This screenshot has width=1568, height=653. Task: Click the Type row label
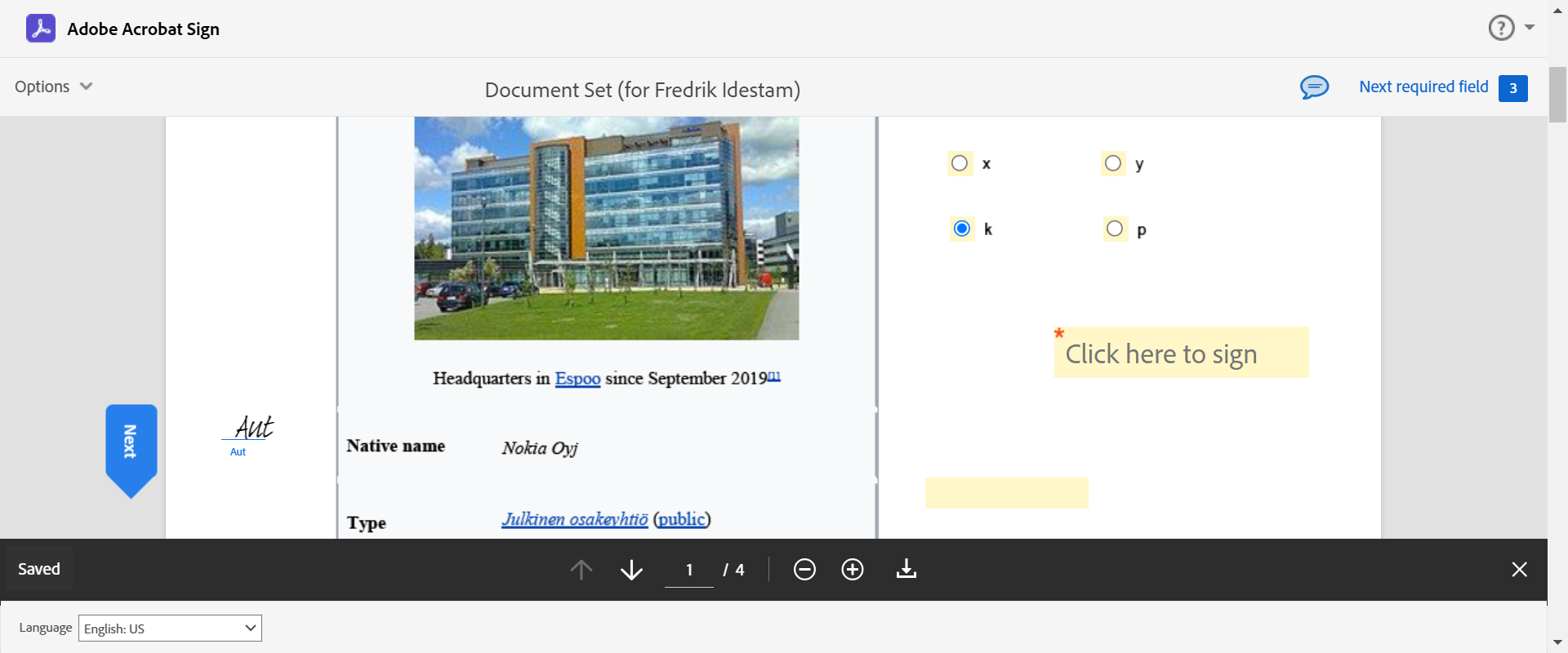coord(367,523)
